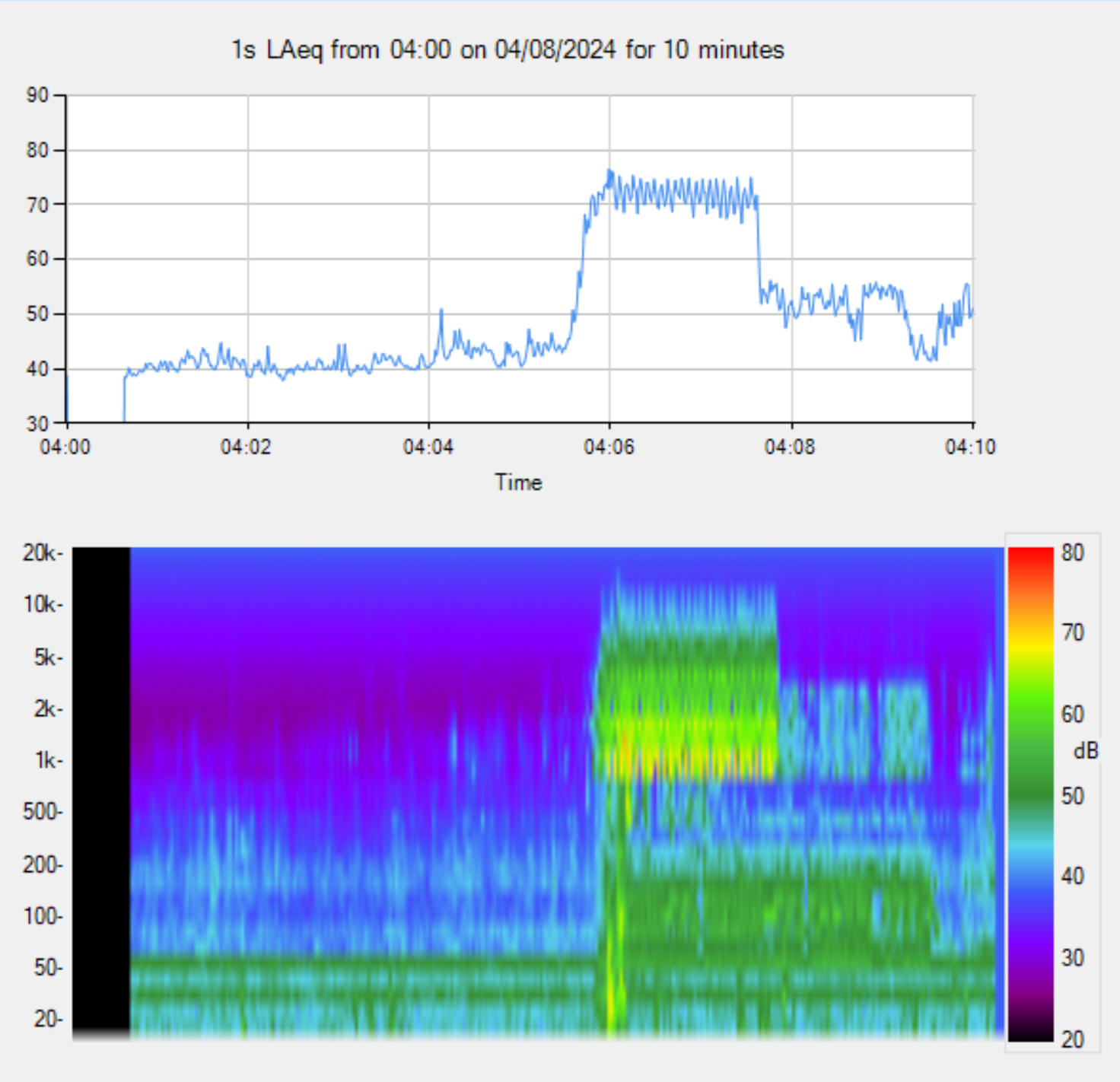
Task: Click the 70 label on the LAeq axis
Action: (x=37, y=205)
